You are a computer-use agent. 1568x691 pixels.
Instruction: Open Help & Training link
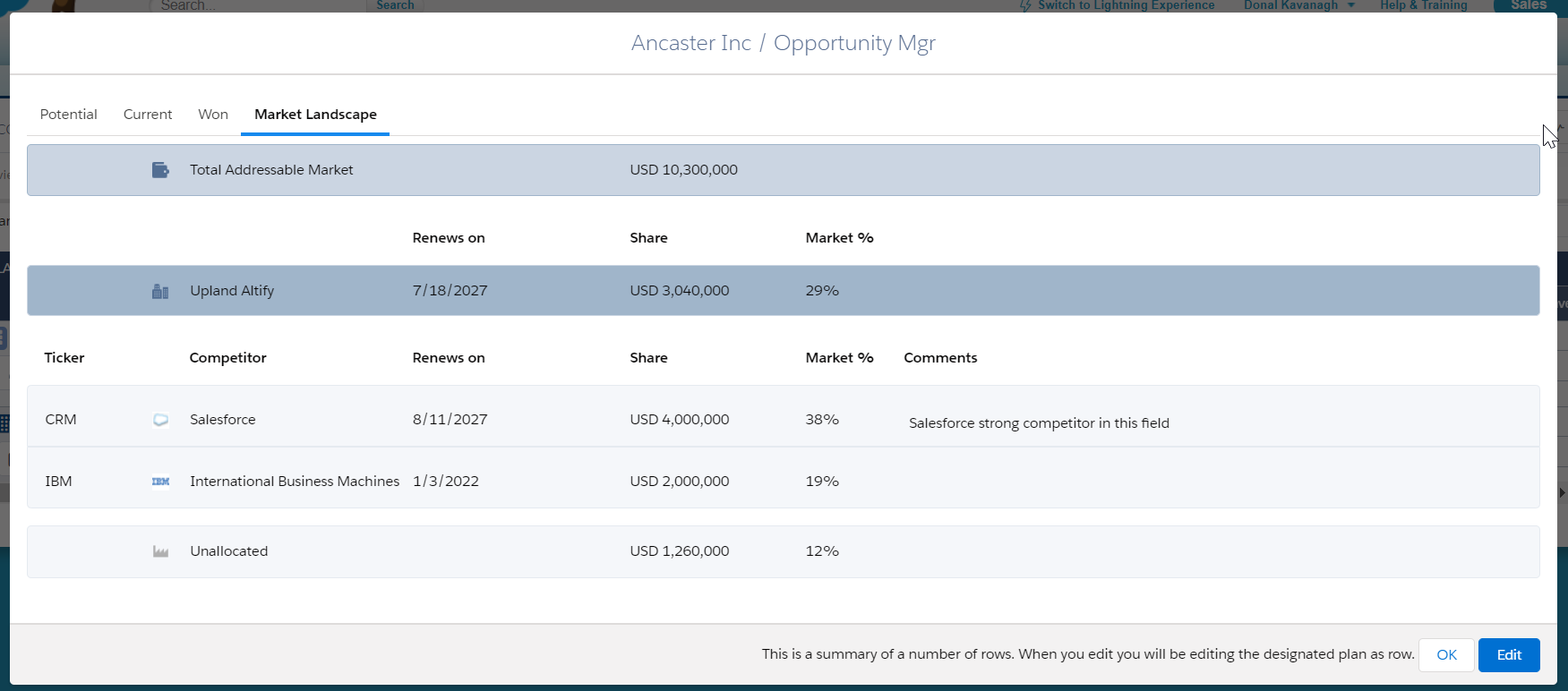coord(1424,5)
